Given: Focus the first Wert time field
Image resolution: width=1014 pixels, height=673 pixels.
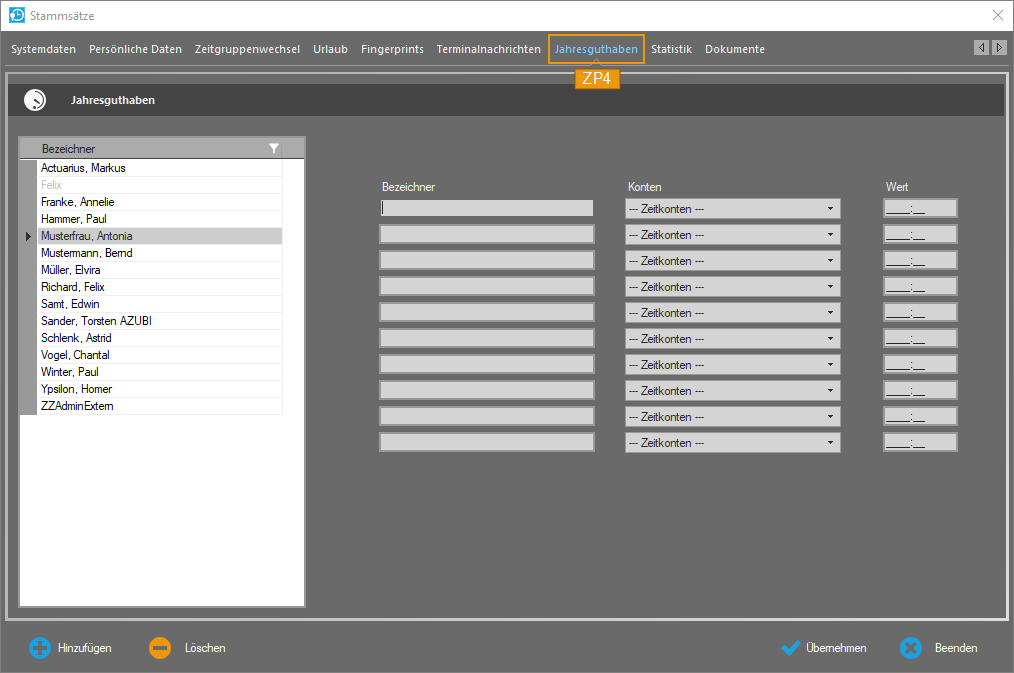Looking at the screenshot, I should [x=919, y=208].
